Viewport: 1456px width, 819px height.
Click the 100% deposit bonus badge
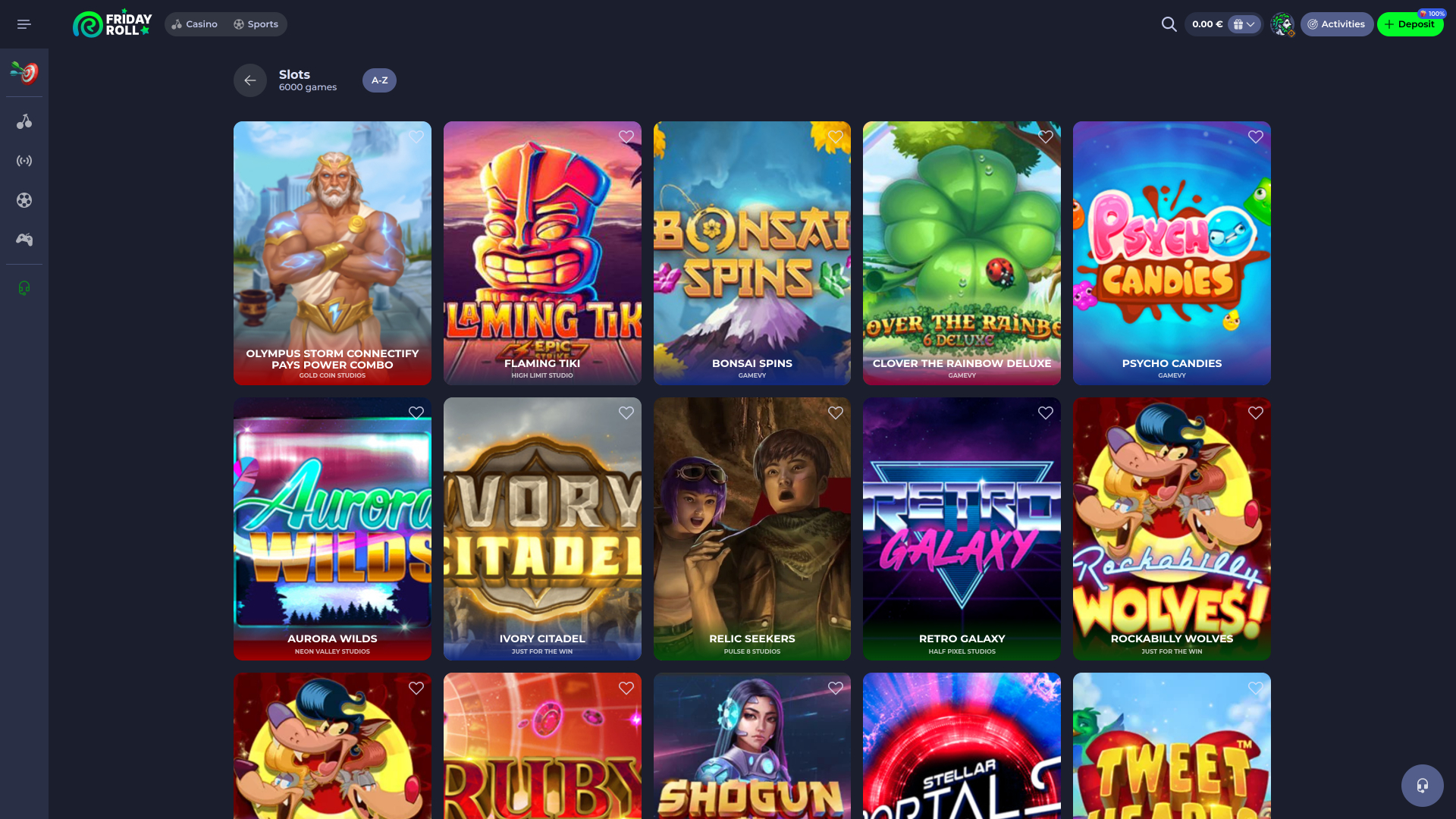tap(1432, 14)
